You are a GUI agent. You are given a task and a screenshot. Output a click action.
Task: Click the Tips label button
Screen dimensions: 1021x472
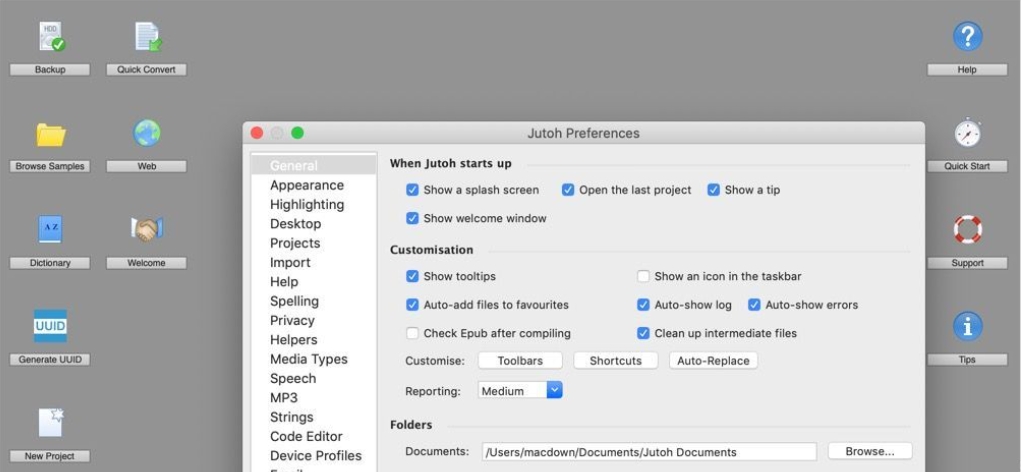pyautogui.click(x=967, y=359)
